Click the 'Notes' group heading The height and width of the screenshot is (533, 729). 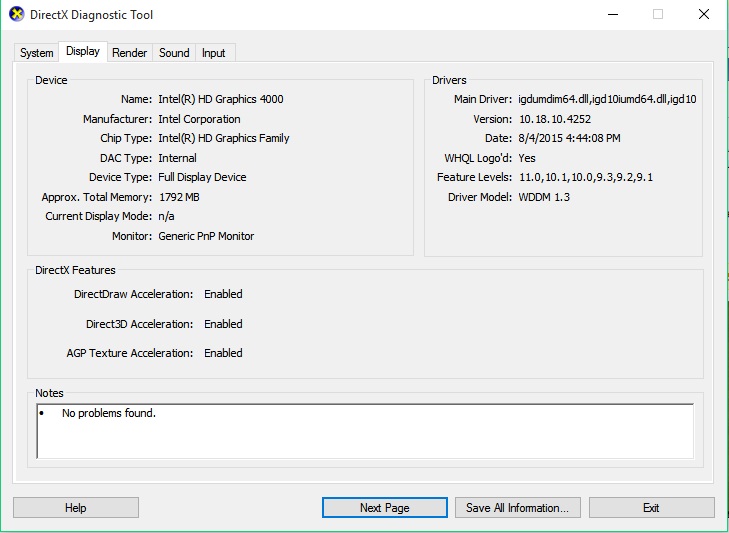click(49, 393)
